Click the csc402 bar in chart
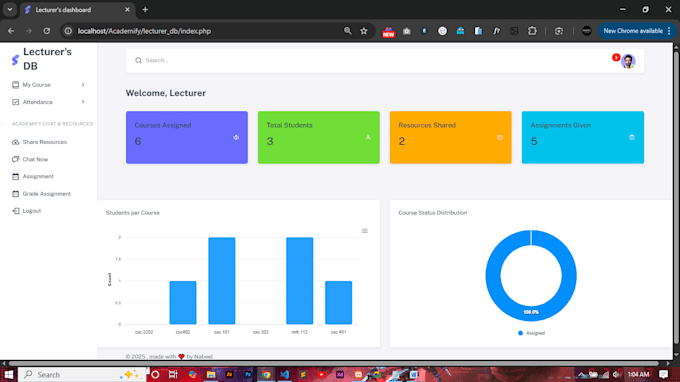 183,303
